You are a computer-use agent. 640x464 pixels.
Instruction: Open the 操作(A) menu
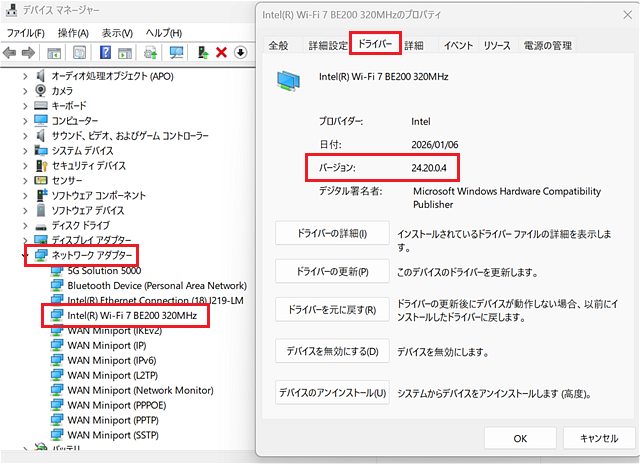point(73,33)
